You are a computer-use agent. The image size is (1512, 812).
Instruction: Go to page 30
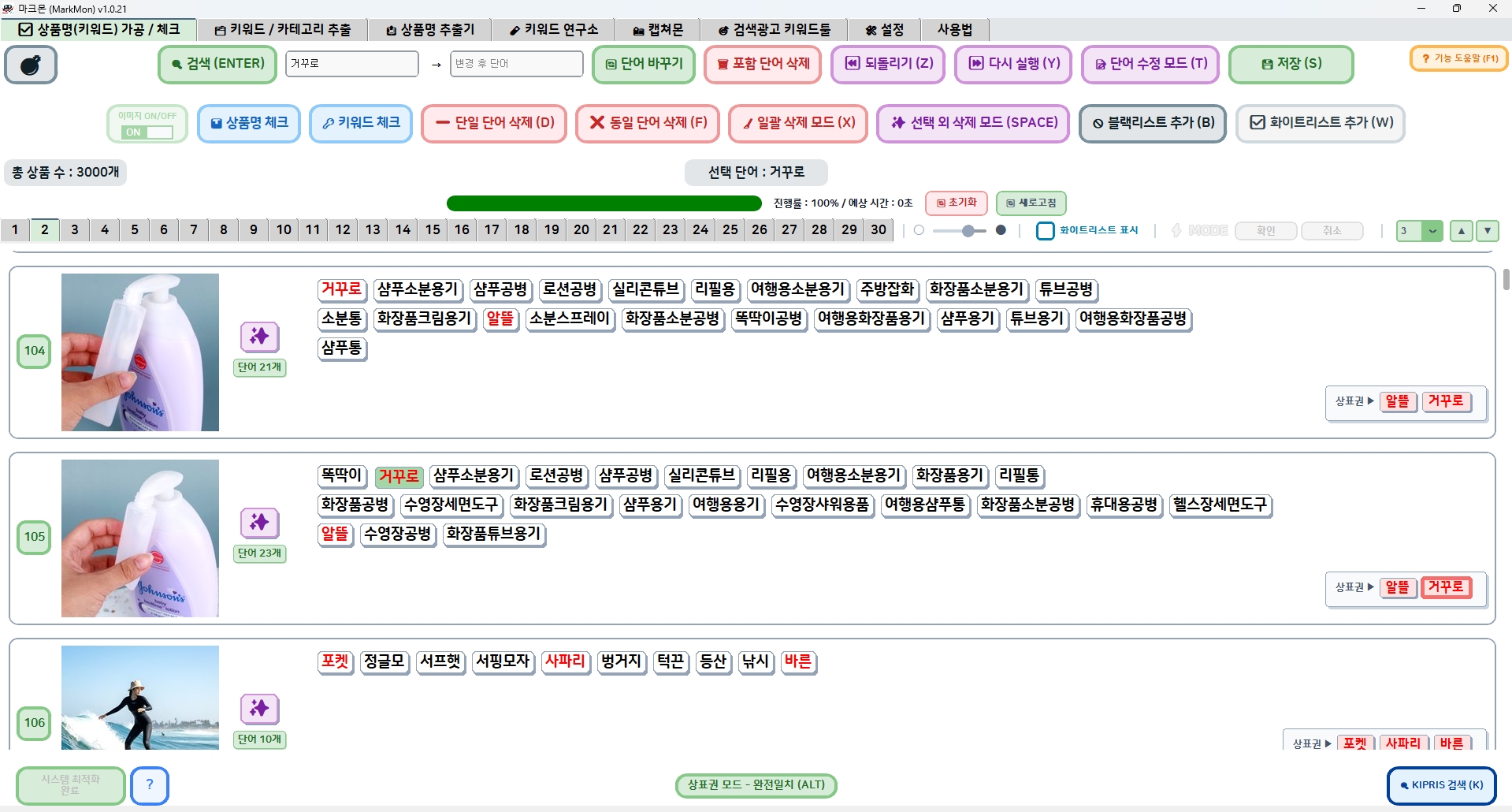click(879, 230)
